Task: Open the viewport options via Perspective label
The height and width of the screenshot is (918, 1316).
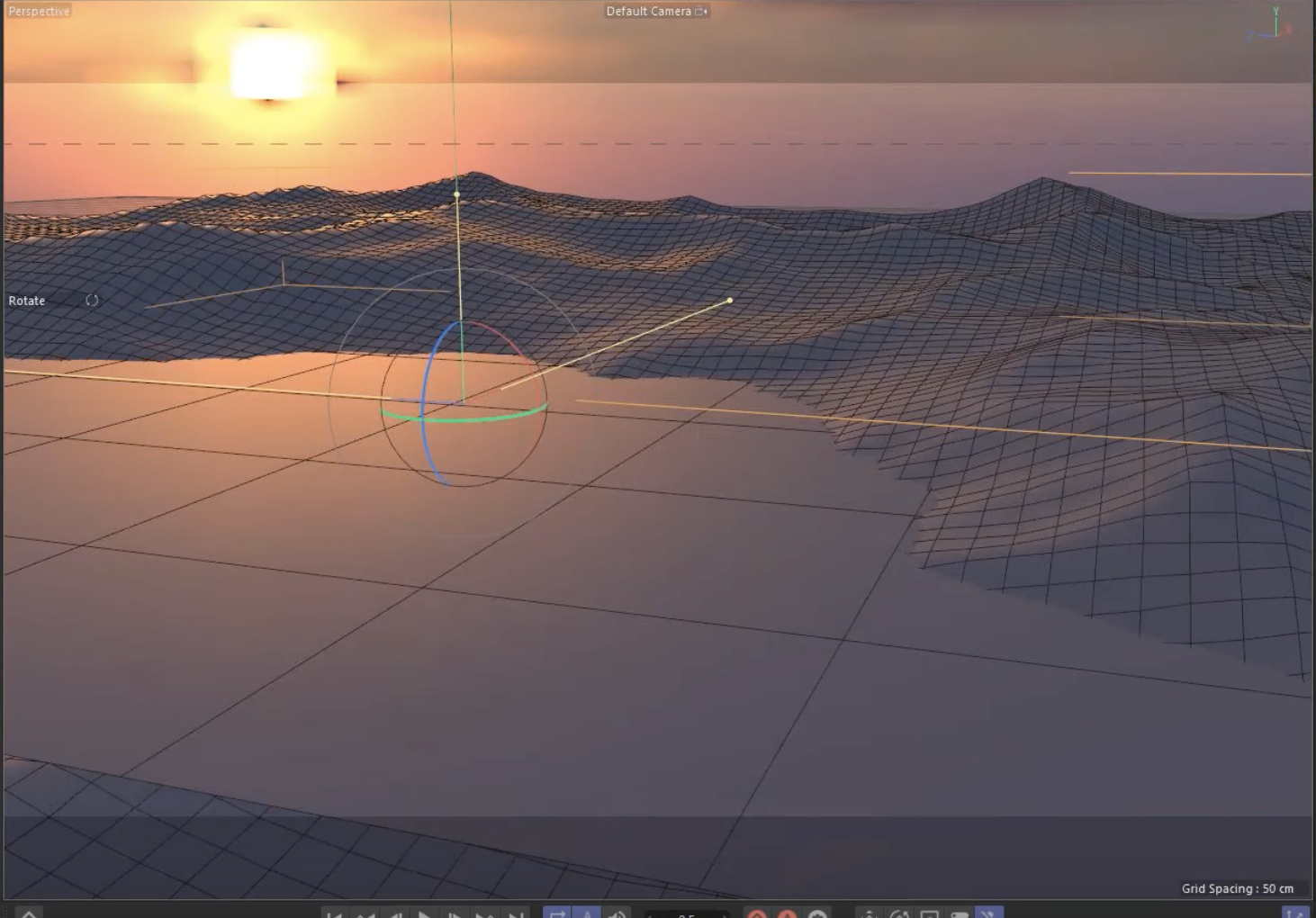Action: (38, 11)
